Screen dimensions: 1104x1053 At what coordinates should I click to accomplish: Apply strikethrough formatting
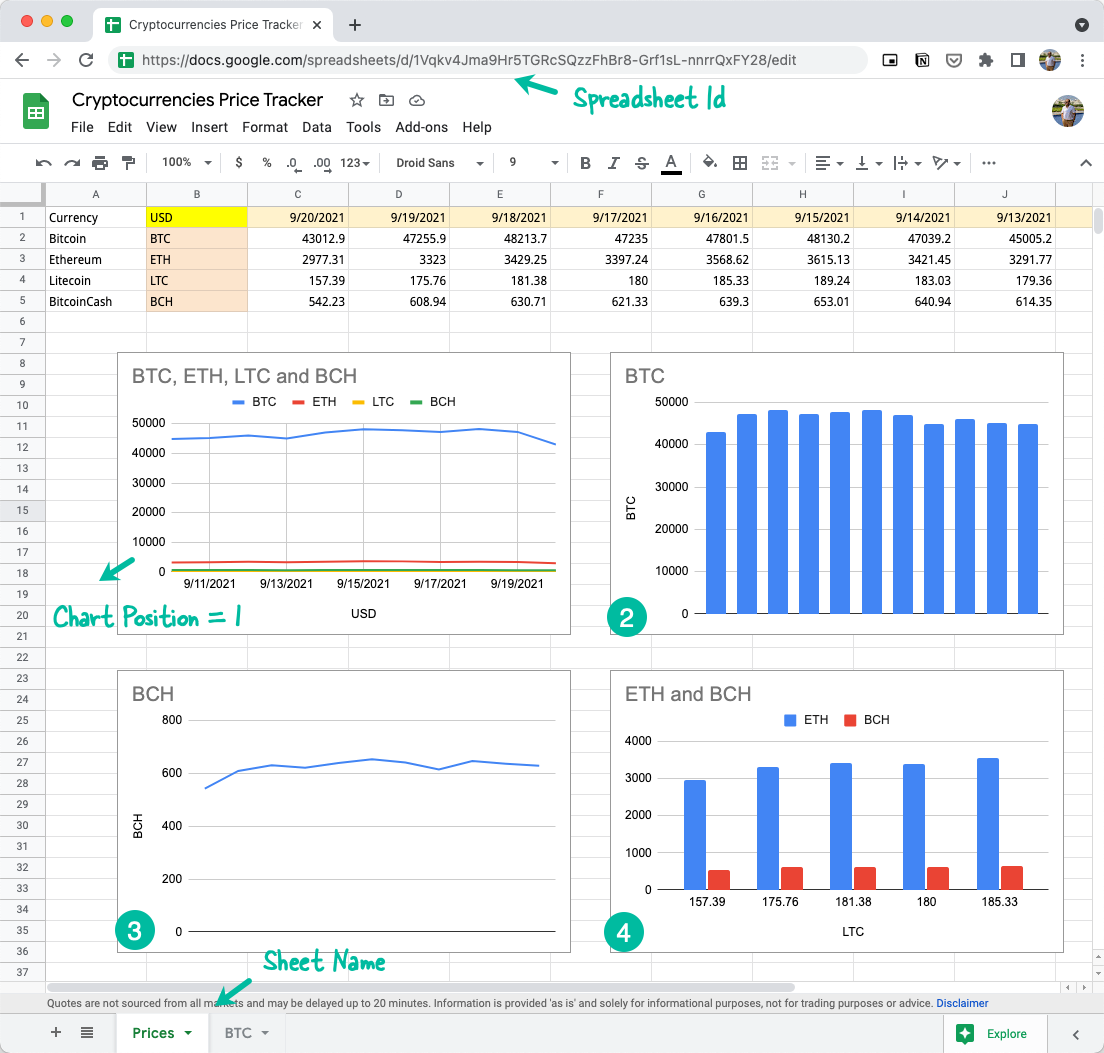(640, 162)
